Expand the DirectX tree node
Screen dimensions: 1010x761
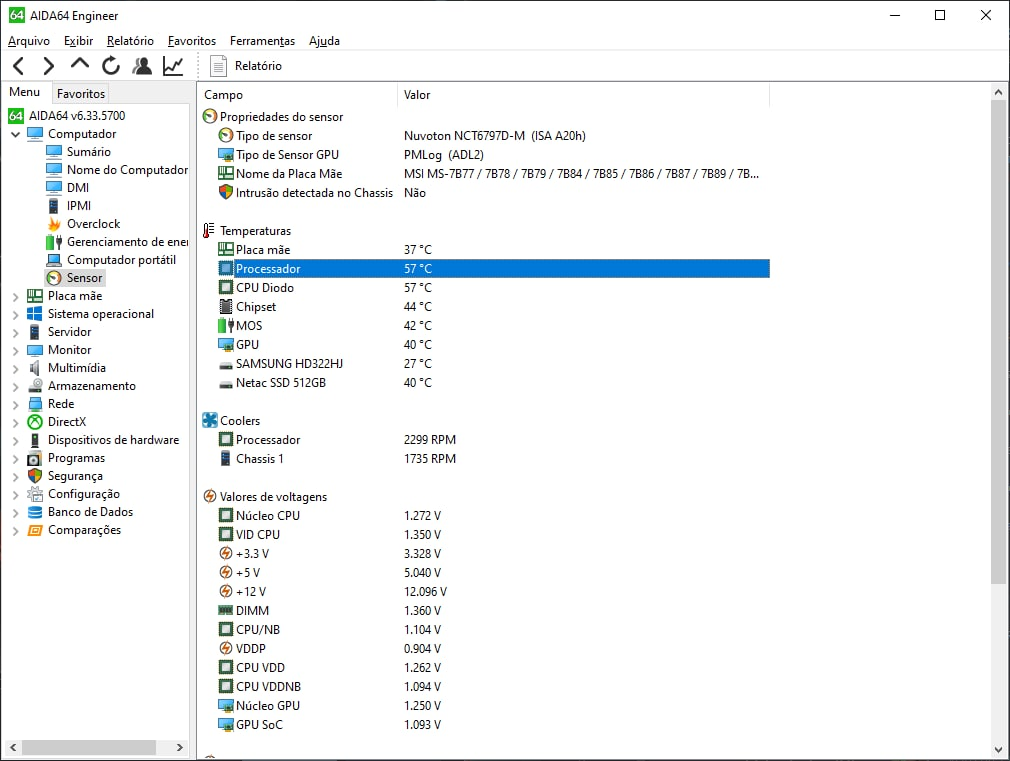(x=15, y=423)
